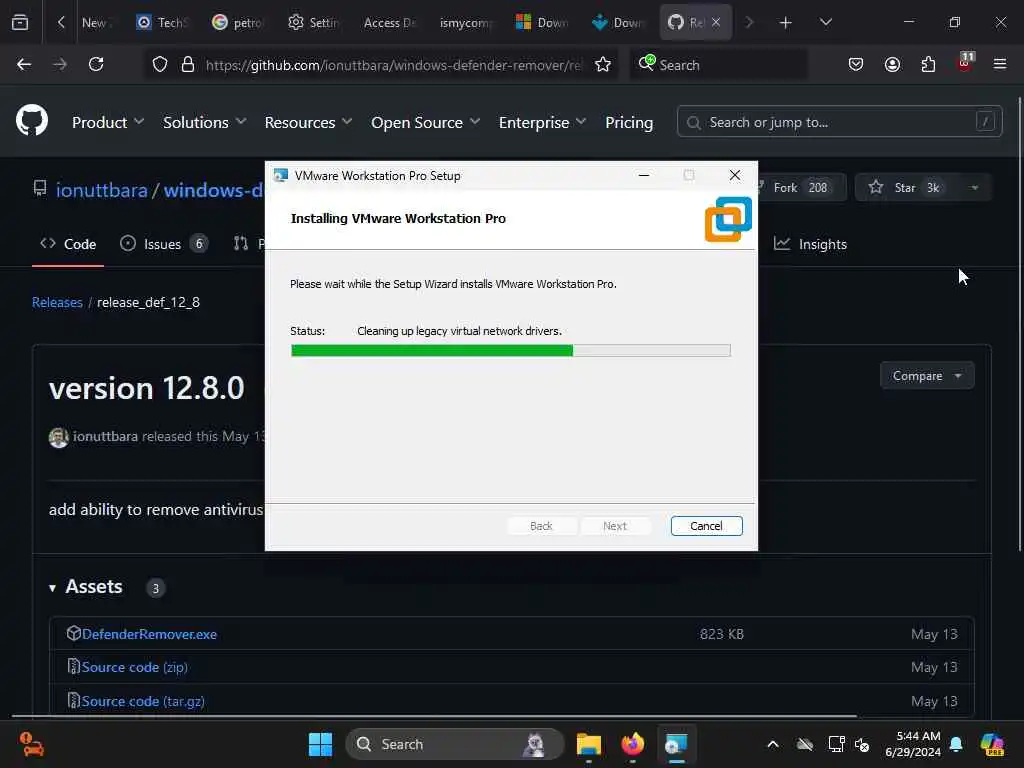Open the Pricing link
1024x768 pixels.
[x=629, y=122]
